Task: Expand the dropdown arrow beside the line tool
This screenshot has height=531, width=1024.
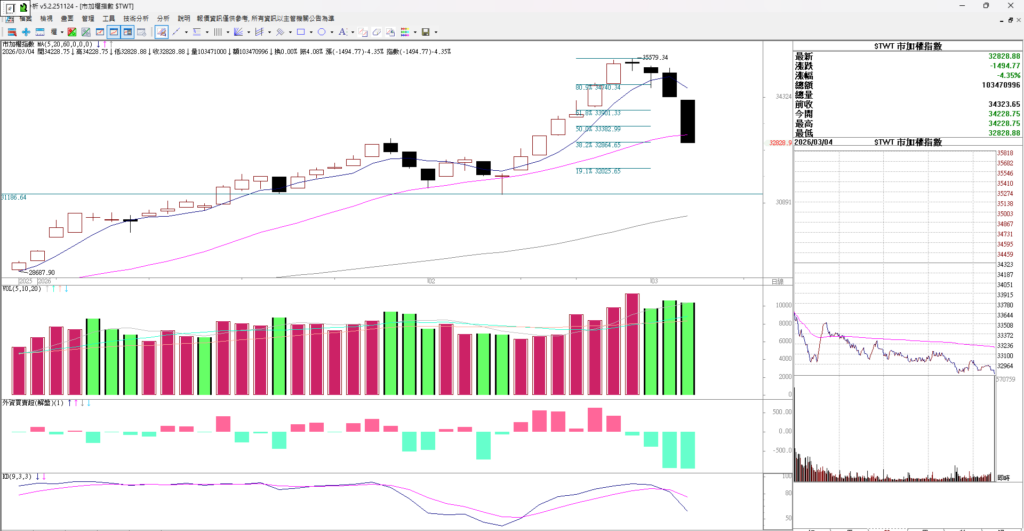Action: [186, 32]
